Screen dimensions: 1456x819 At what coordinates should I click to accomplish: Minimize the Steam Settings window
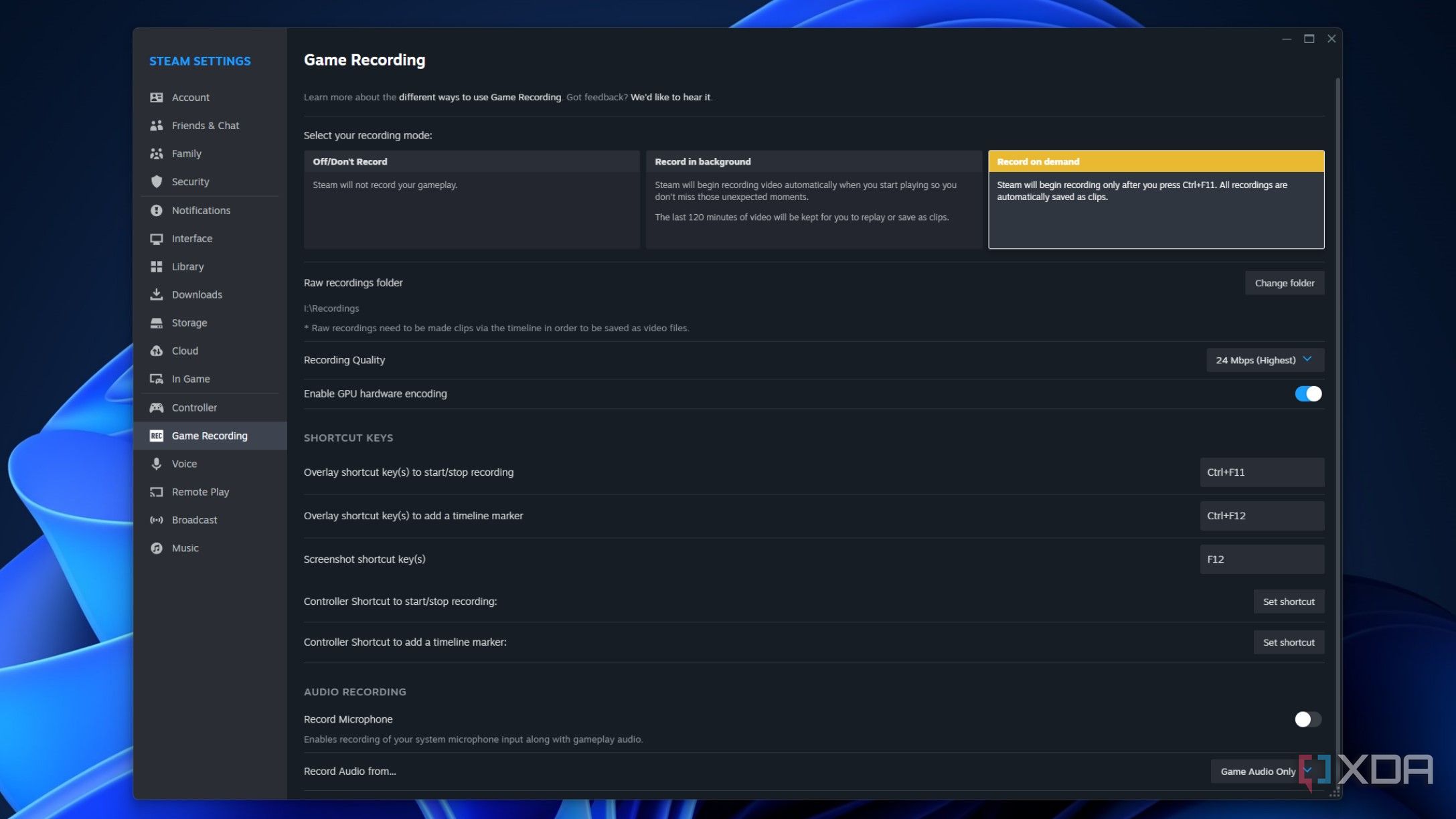point(1286,39)
